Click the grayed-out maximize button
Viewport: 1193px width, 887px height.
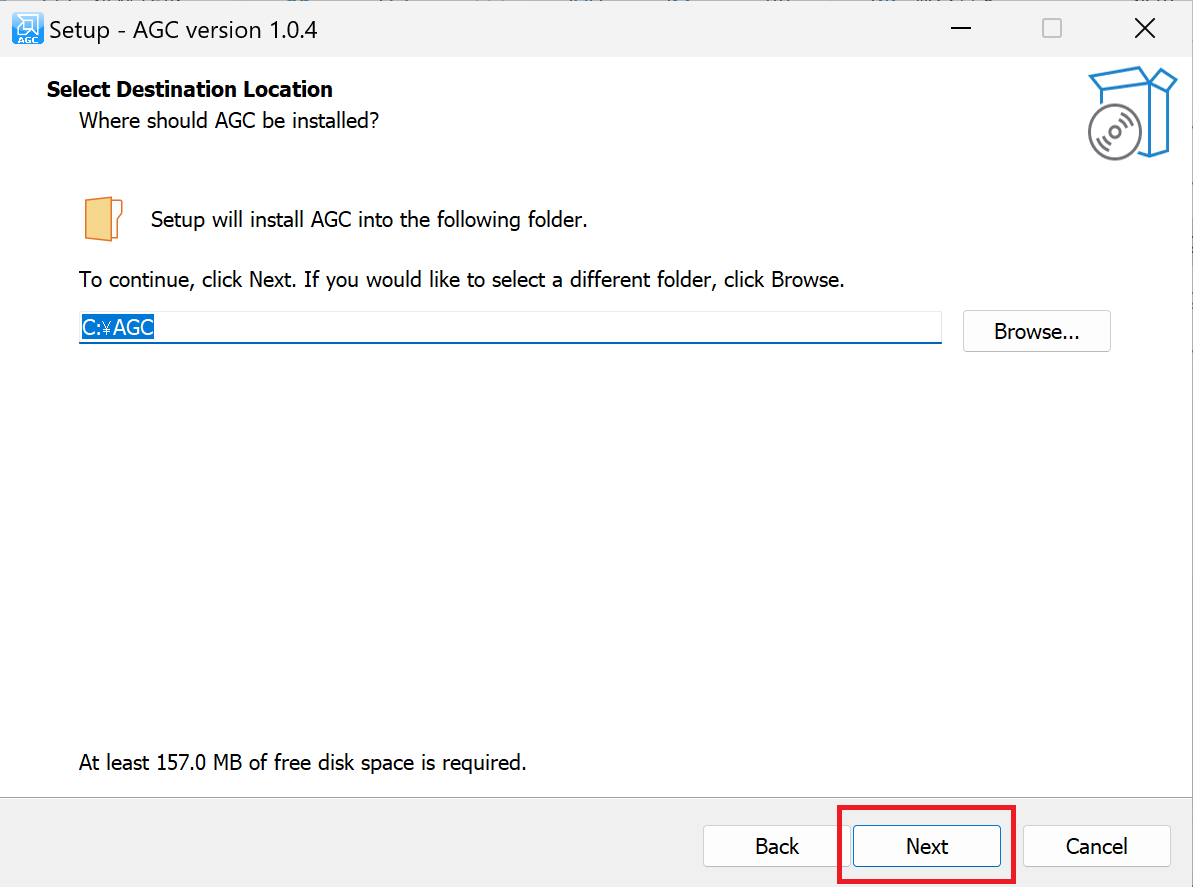coord(1051,29)
